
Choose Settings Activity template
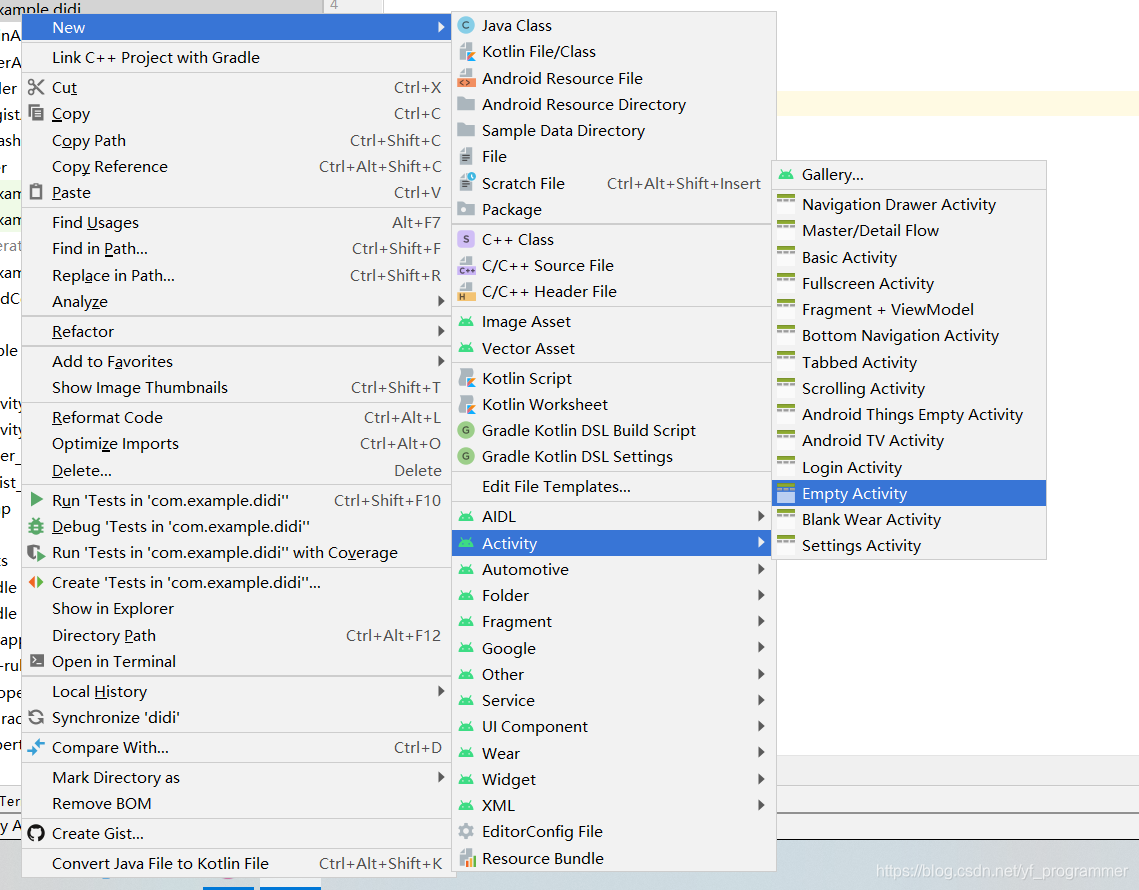pos(909,546)
